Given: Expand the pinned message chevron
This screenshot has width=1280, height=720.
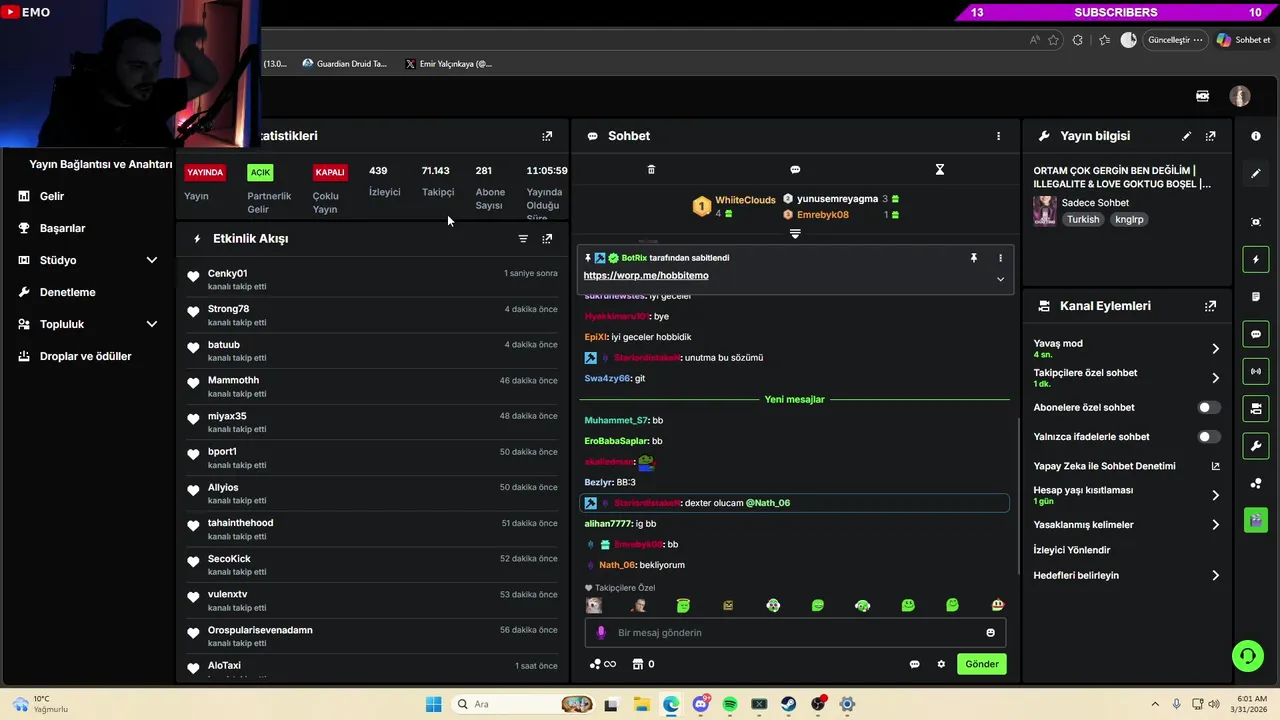Looking at the screenshot, I should pos(1000,279).
